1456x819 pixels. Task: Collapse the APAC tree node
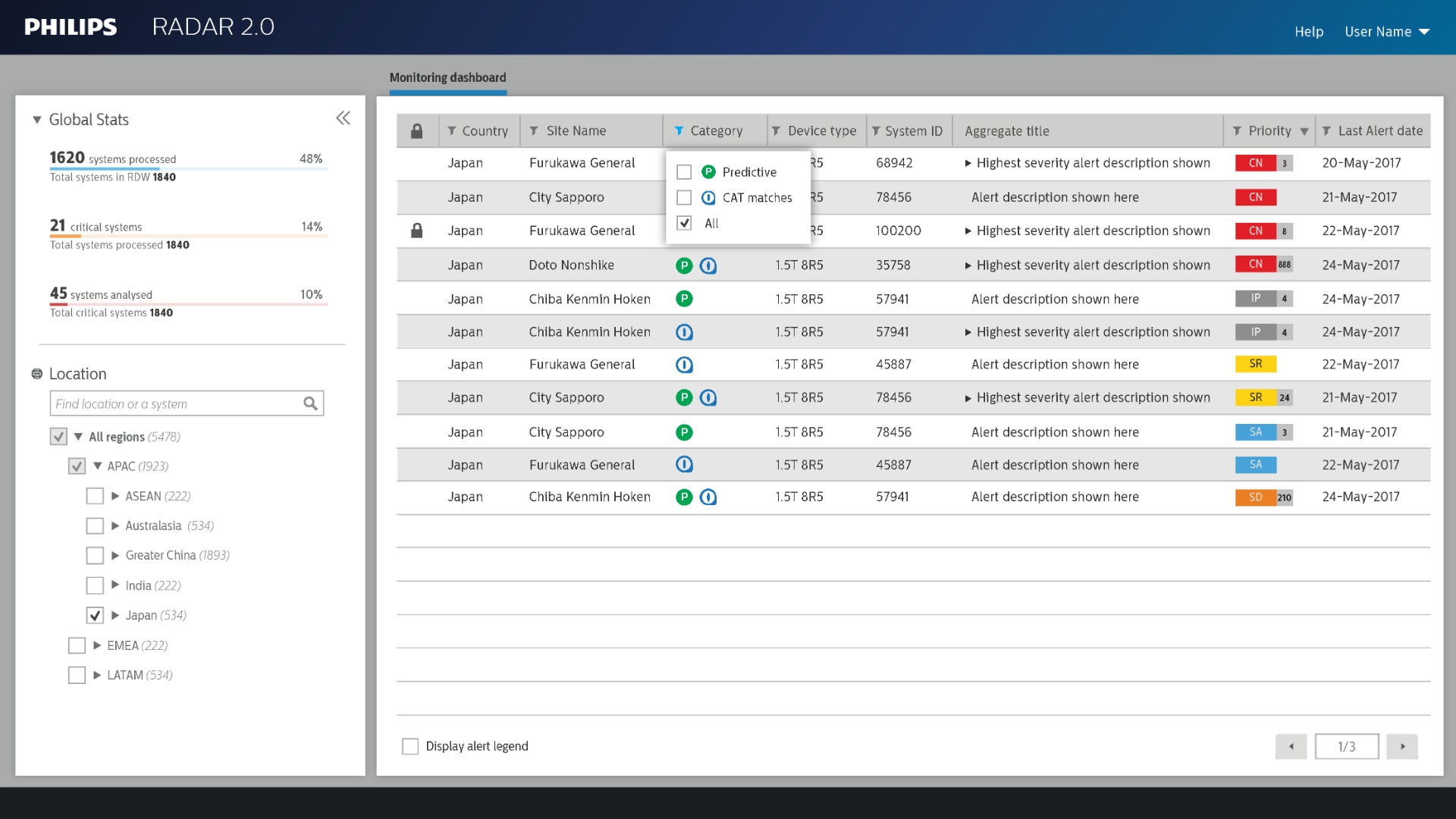click(99, 466)
